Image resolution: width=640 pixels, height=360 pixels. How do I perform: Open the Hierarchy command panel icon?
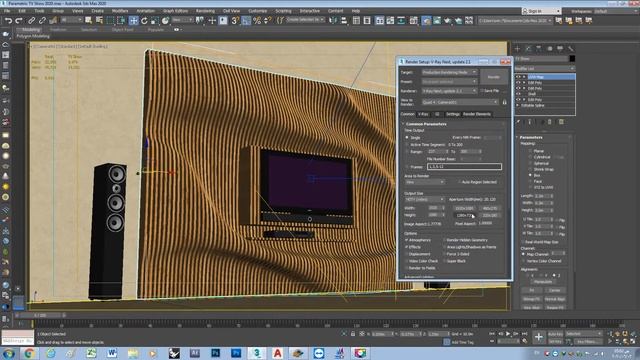tap(539, 49)
